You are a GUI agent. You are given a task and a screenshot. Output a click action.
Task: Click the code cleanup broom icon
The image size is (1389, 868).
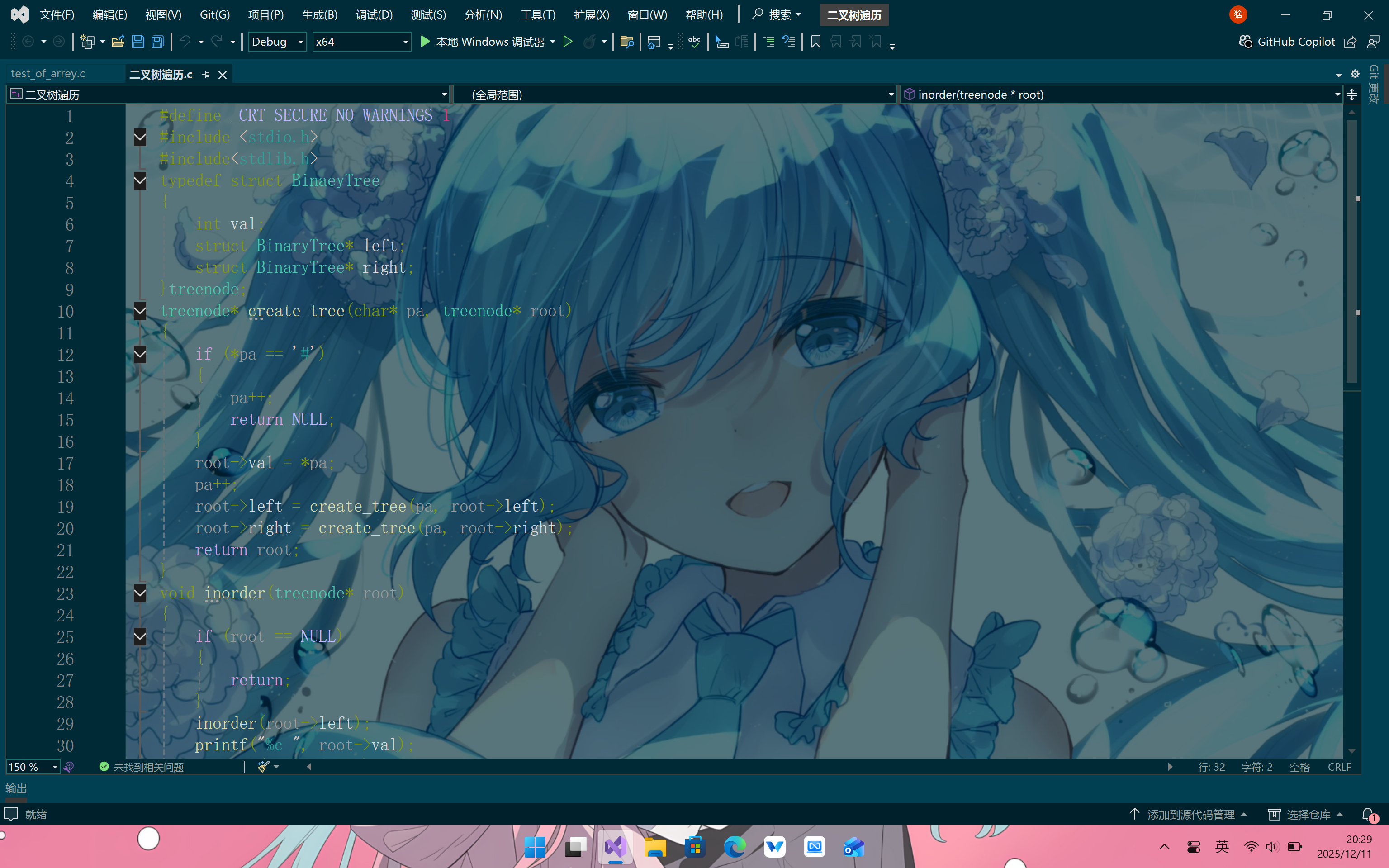pos(263,766)
